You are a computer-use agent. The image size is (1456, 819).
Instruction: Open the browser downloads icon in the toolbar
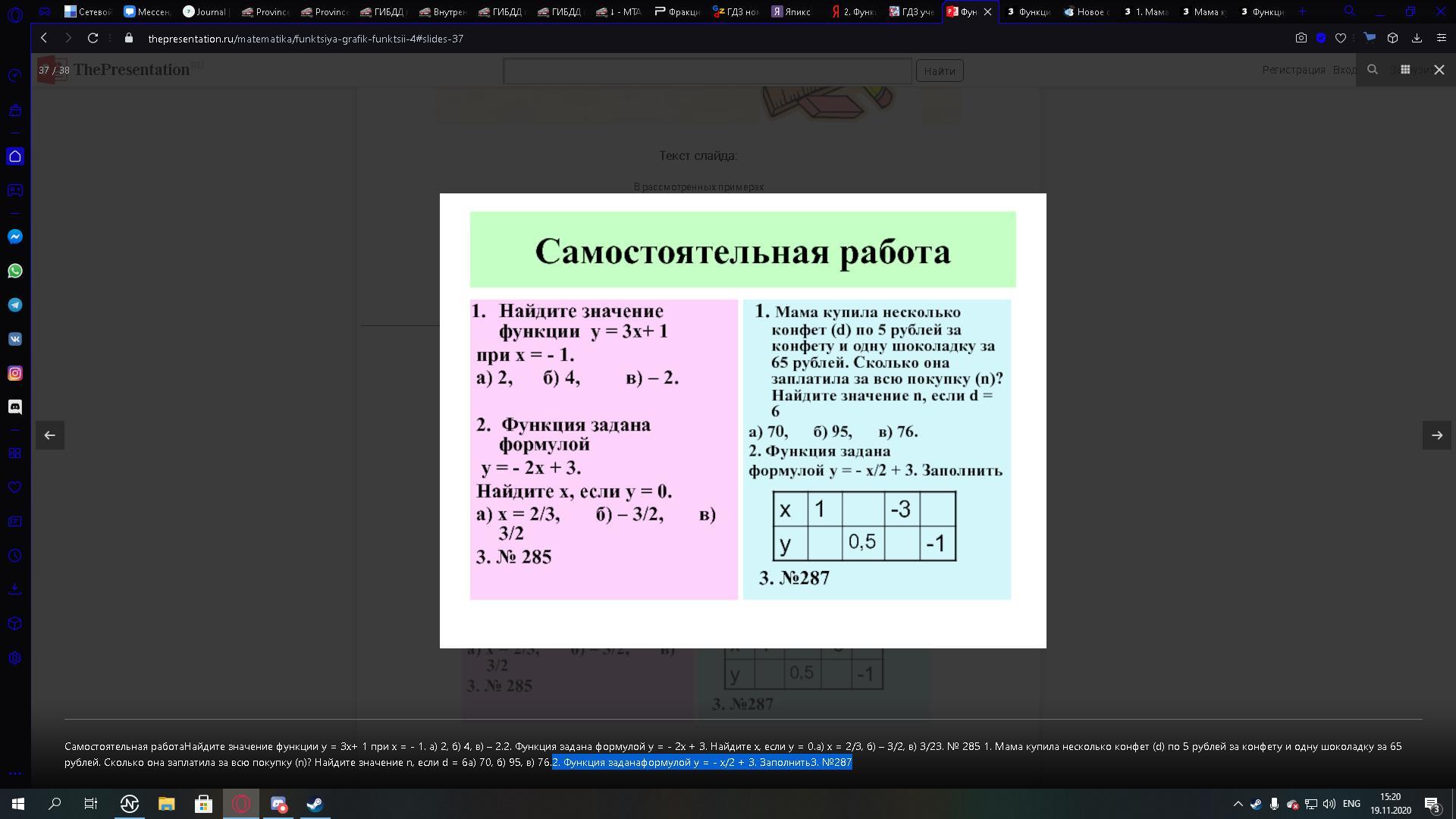pyautogui.click(x=1417, y=38)
